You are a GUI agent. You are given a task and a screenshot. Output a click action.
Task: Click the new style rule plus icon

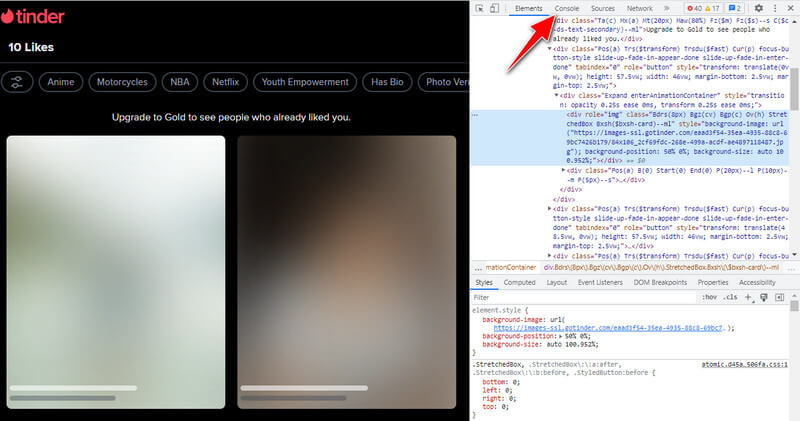point(748,297)
